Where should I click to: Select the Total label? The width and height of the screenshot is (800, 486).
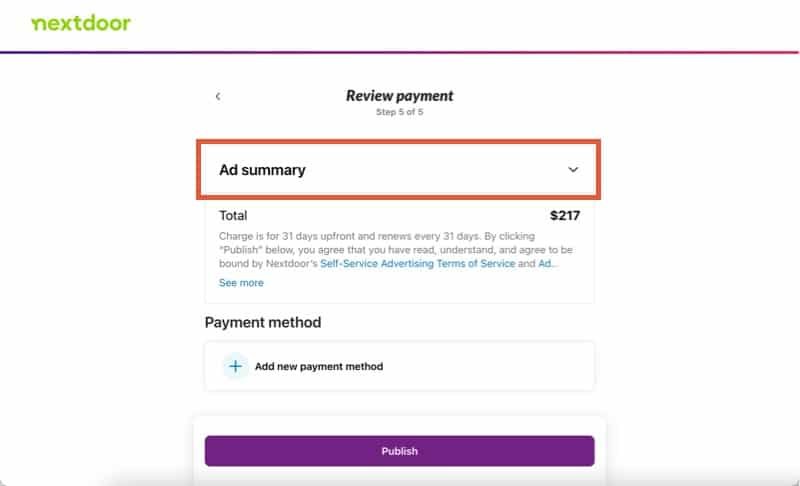(x=233, y=216)
